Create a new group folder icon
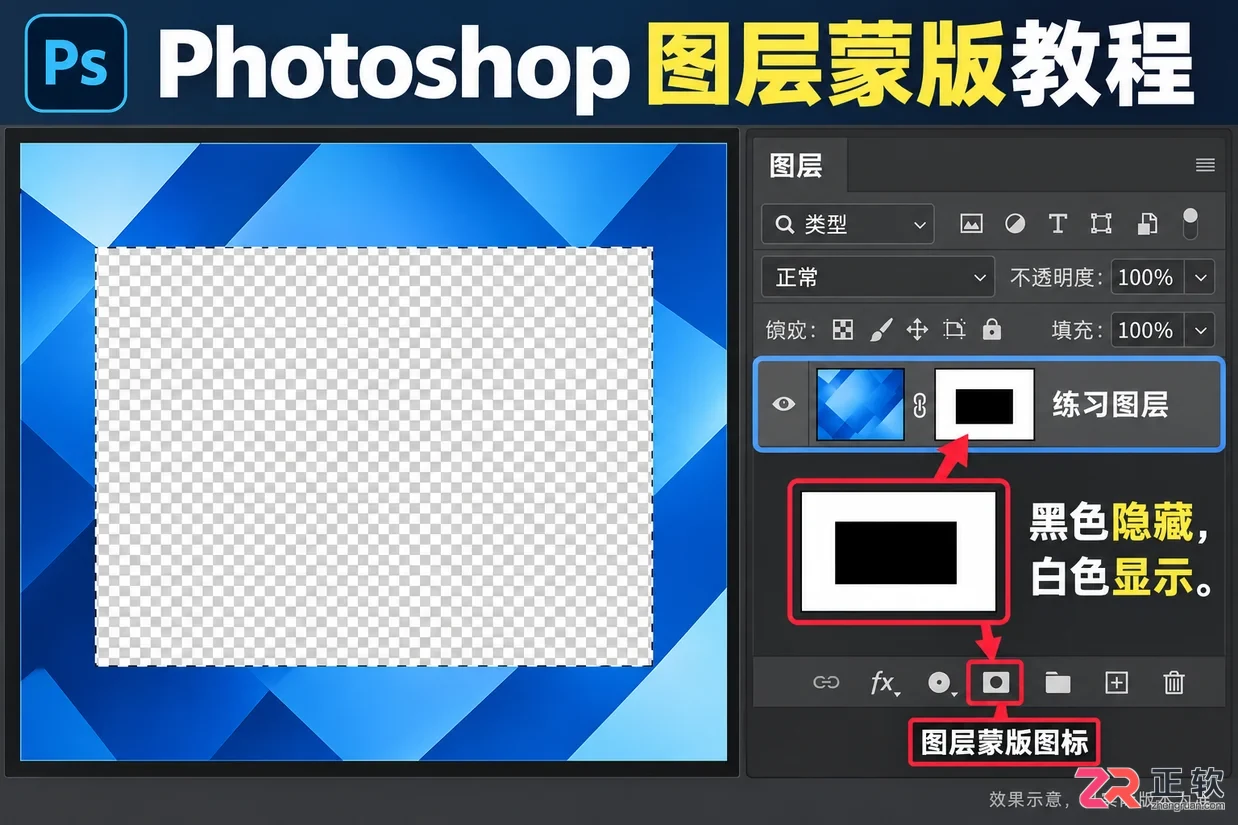The height and width of the screenshot is (825, 1238). pos(1057,683)
